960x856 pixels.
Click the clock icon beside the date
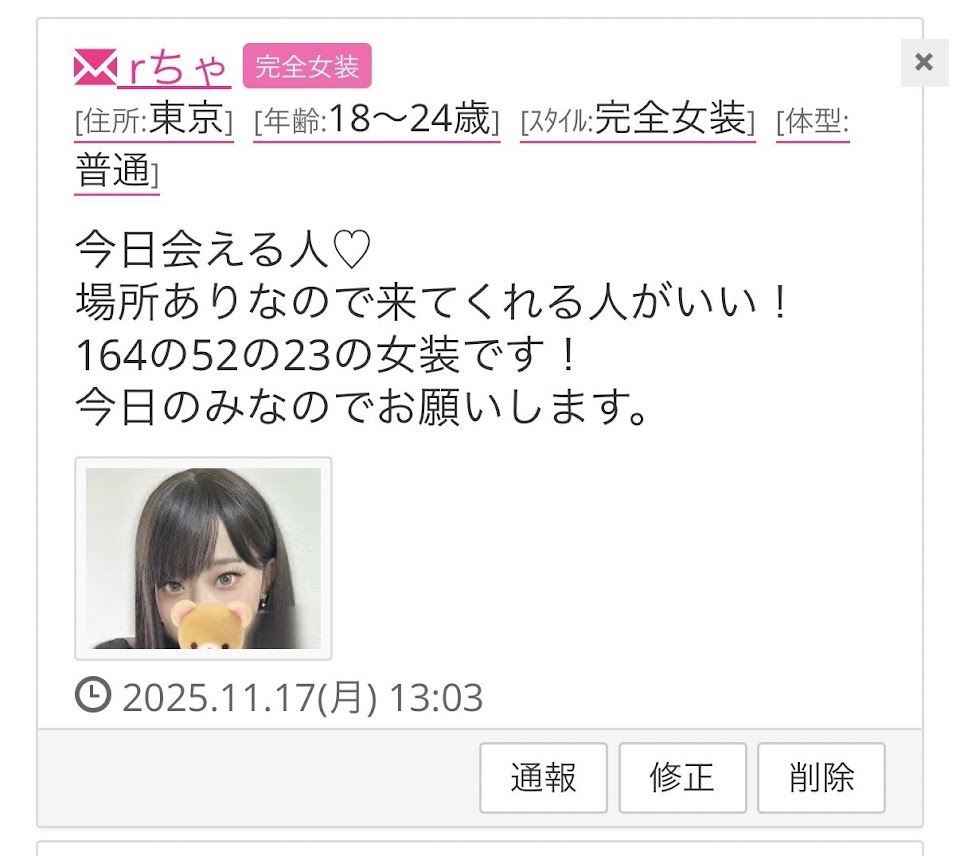[x=93, y=694]
